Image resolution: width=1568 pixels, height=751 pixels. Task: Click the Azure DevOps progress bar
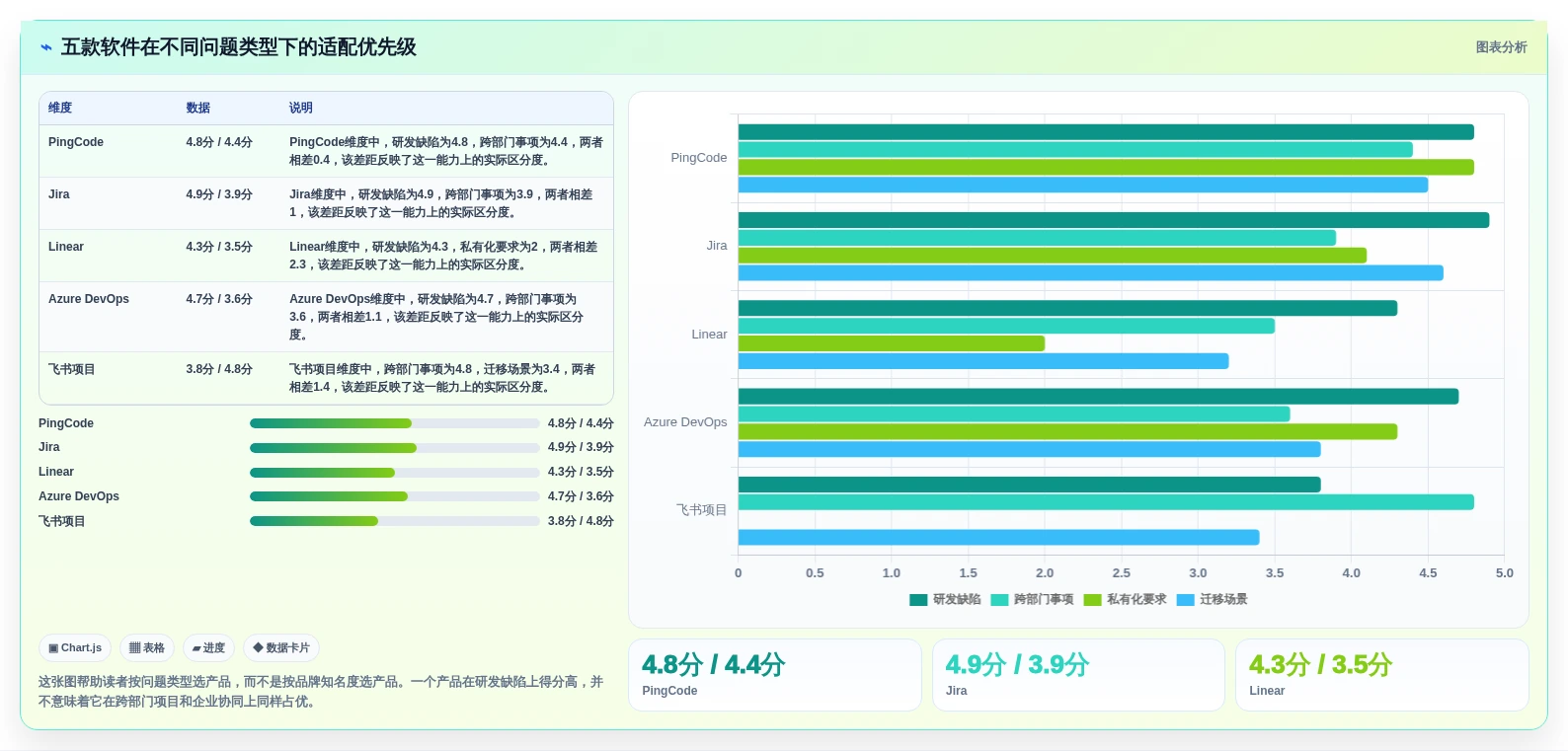click(395, 496)
